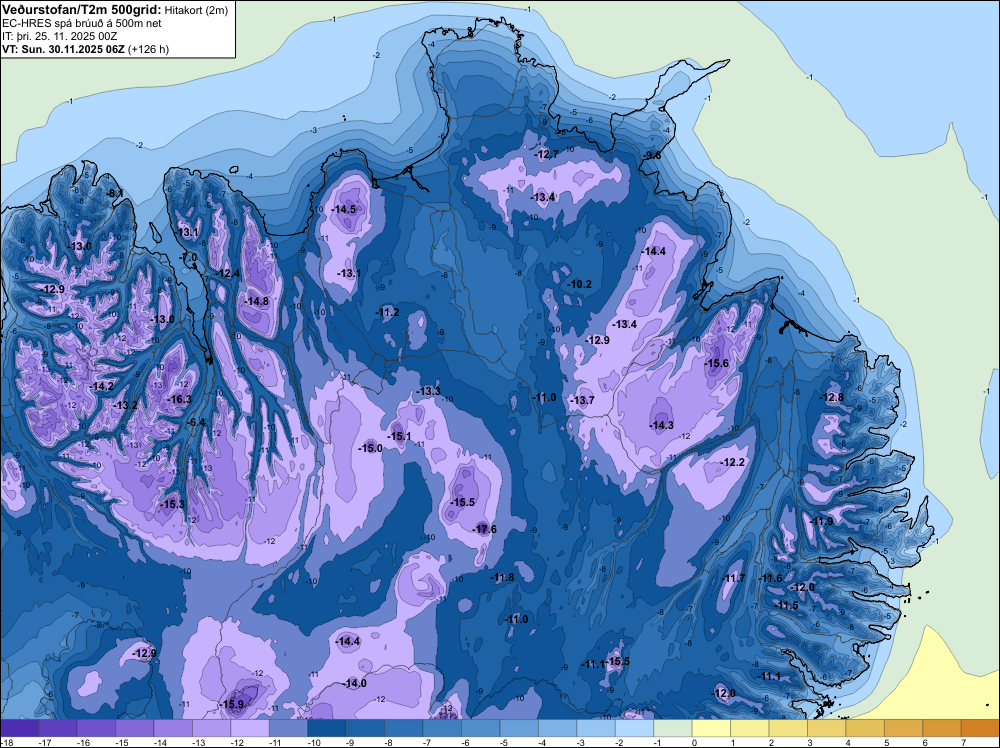Select the light green legend swatch labeled -1
This screenshot has height=748, width=1000.
coord(673,728)
